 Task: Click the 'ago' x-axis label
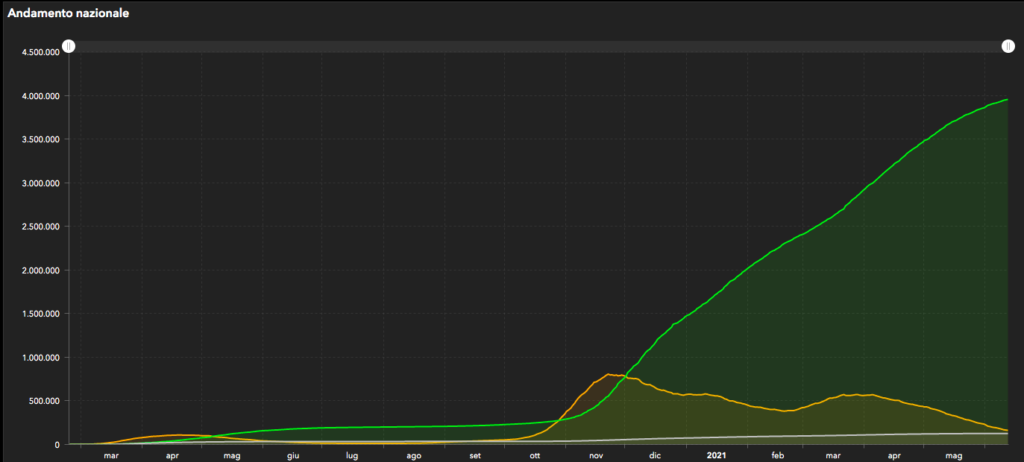[x=413, y=456]
